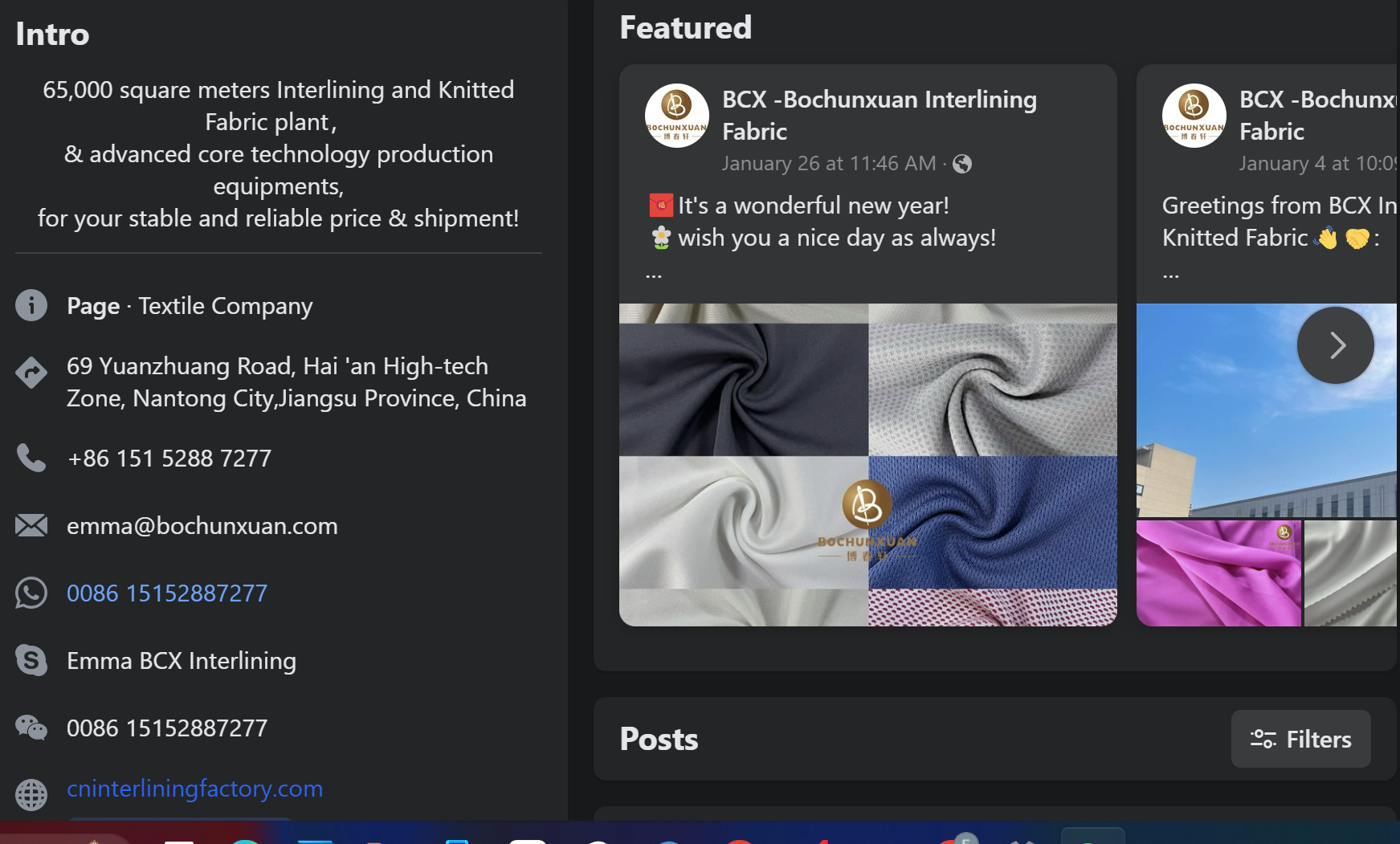Open the pink mesh fabric photo
Viewport: 1400px width, 844px height.
993,608
